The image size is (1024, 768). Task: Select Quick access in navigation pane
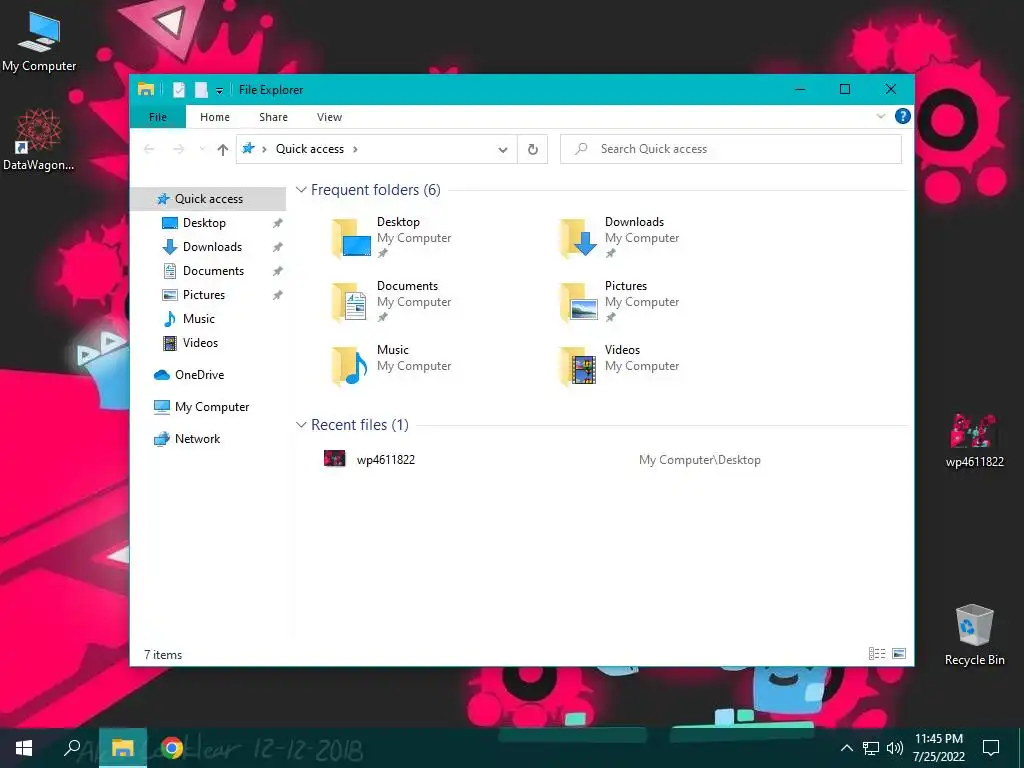(208, 199)
